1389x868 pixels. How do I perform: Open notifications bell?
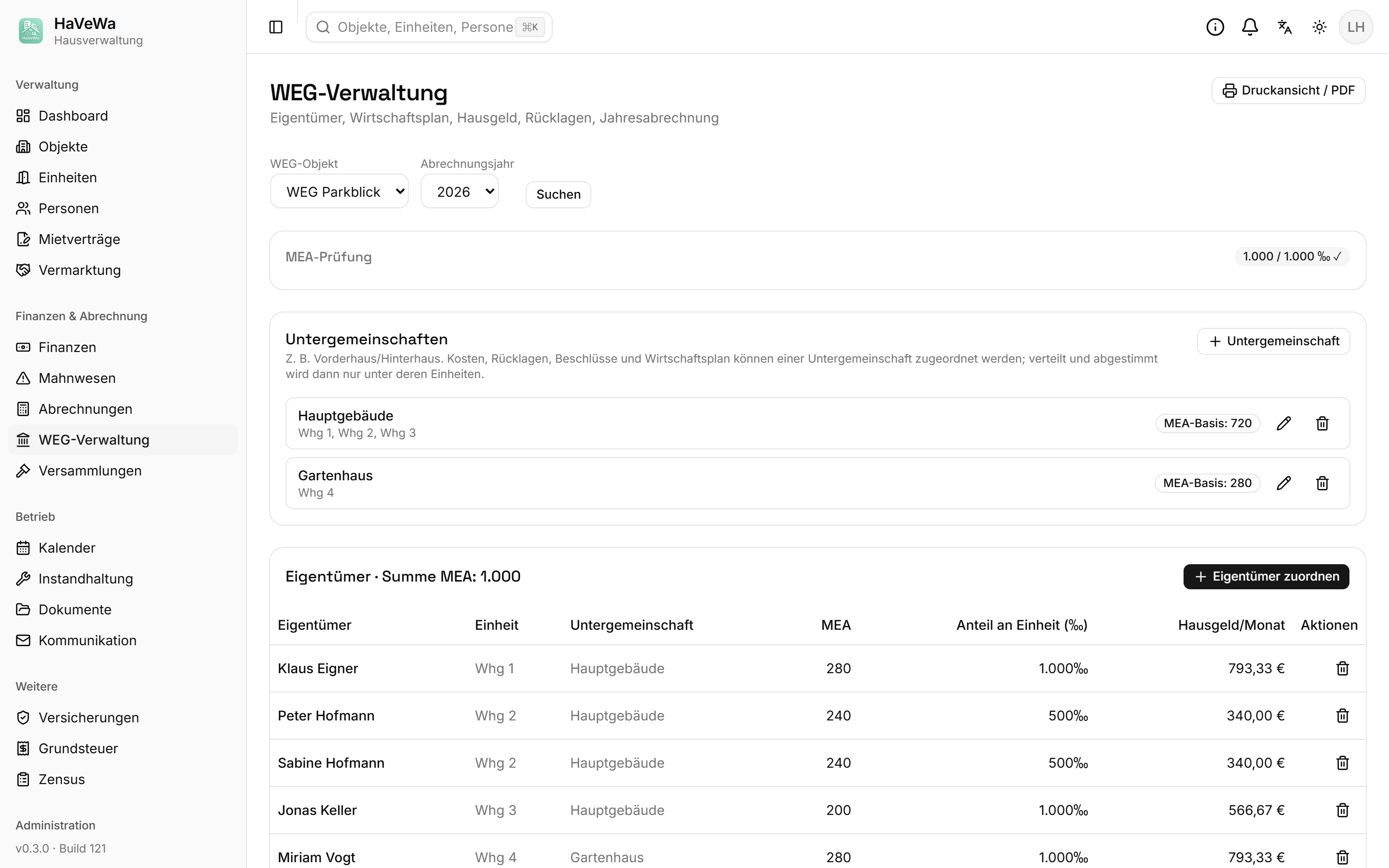point(1250,27)
